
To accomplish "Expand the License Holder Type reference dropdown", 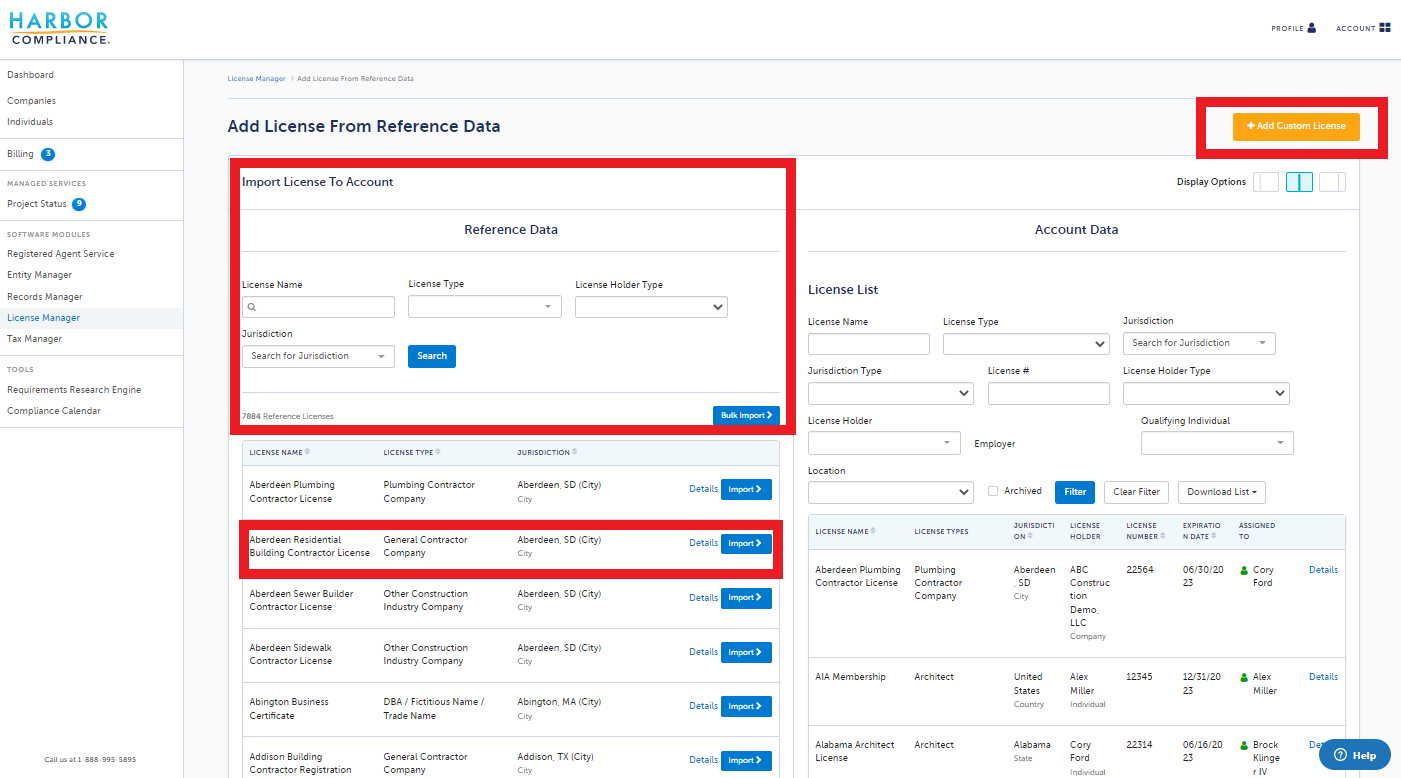I will [x=651, y=307].
